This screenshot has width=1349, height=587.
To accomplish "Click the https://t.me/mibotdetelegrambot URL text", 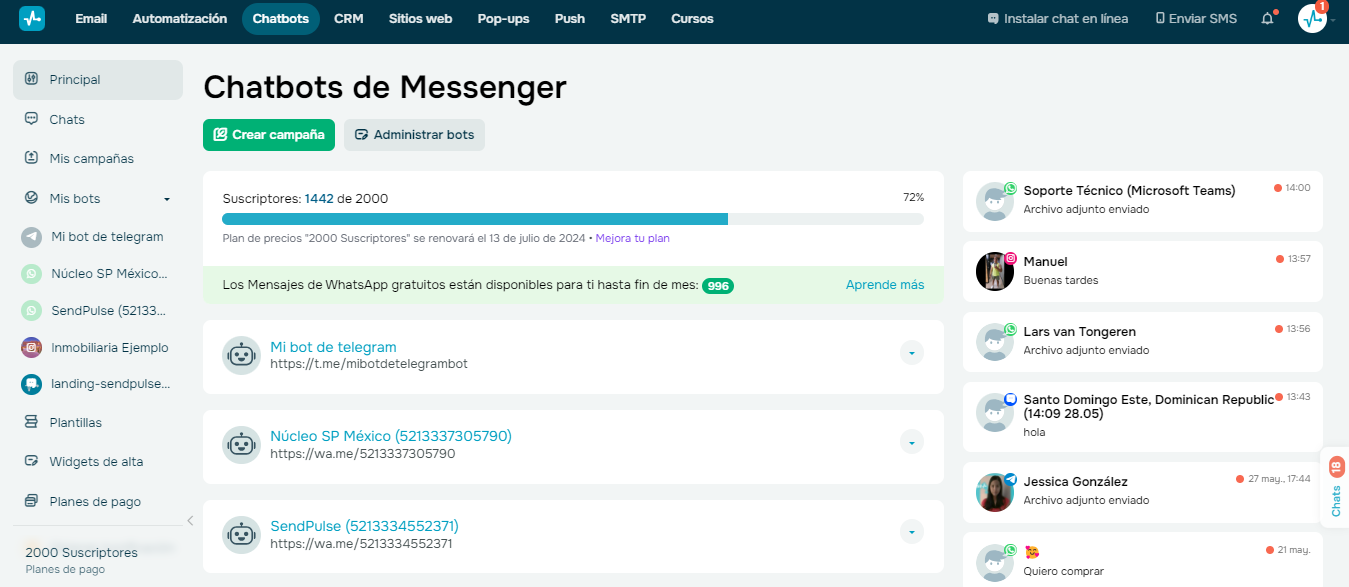I will click(x=369, y=364).
